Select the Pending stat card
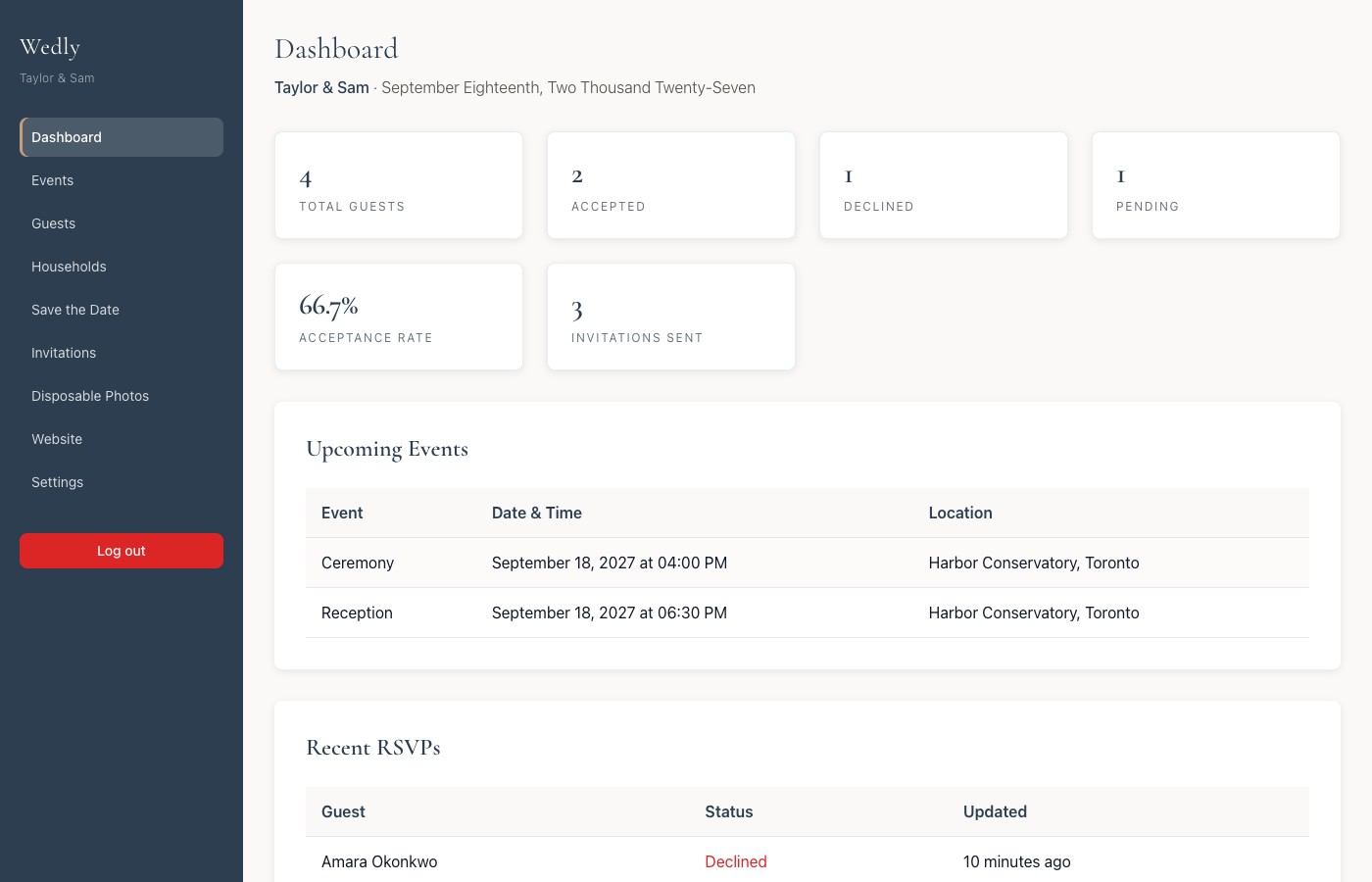Screen dimensions: 1372x882 click(1216, 185)
